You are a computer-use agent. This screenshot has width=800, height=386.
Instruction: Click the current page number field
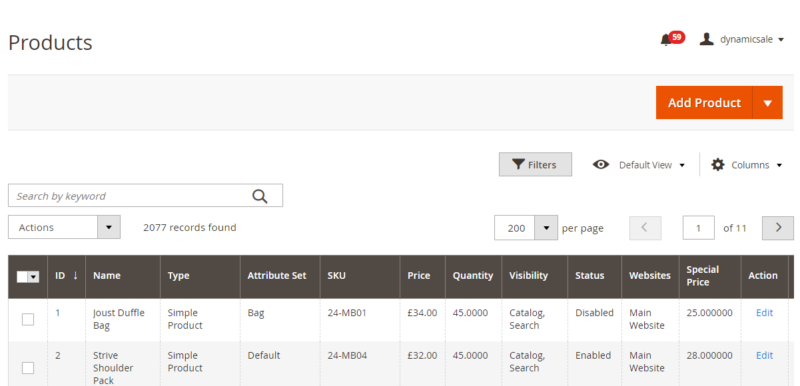[x=698, y=228]
